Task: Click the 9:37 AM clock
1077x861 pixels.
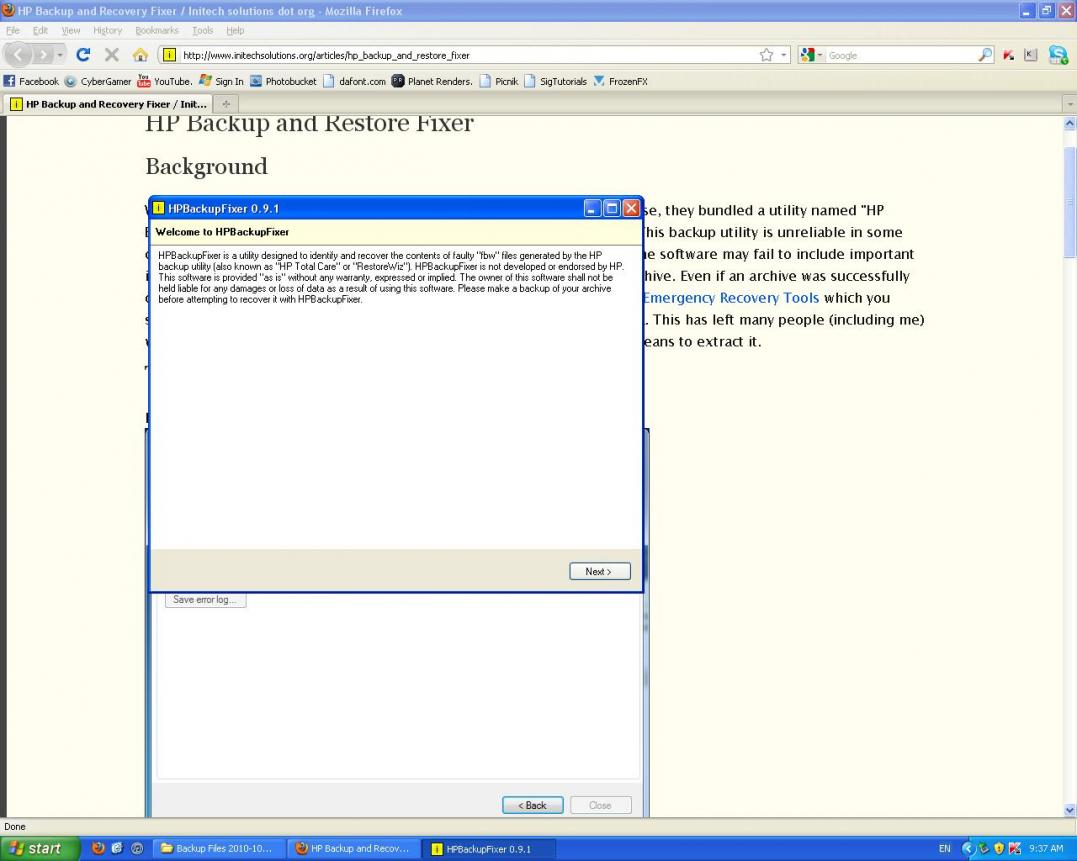Action: pos(1046,849)
